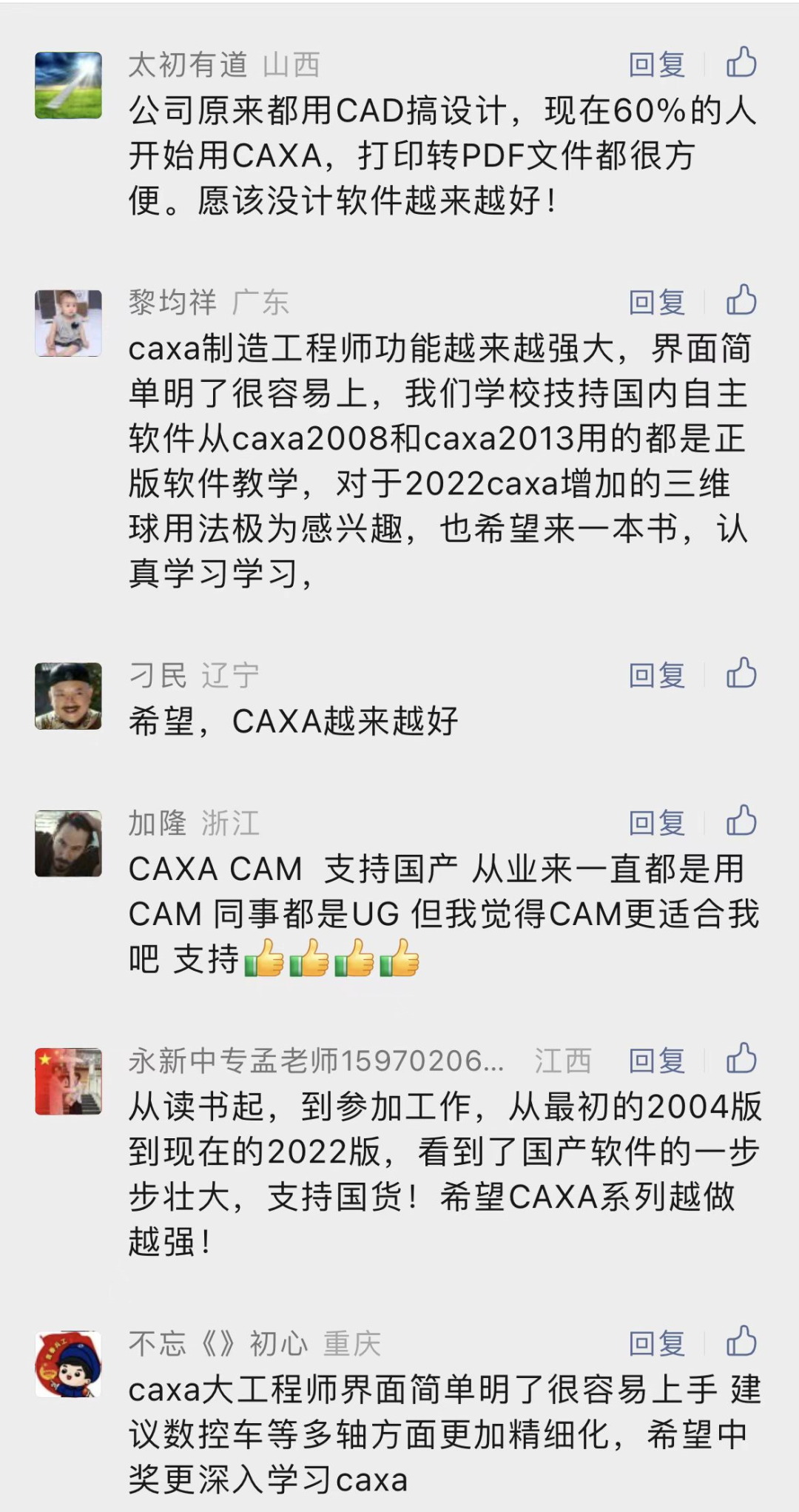Reply to 不忘《》初心's comment
This screenshot has width=799, height=1512.
(x=657, y=1343)
